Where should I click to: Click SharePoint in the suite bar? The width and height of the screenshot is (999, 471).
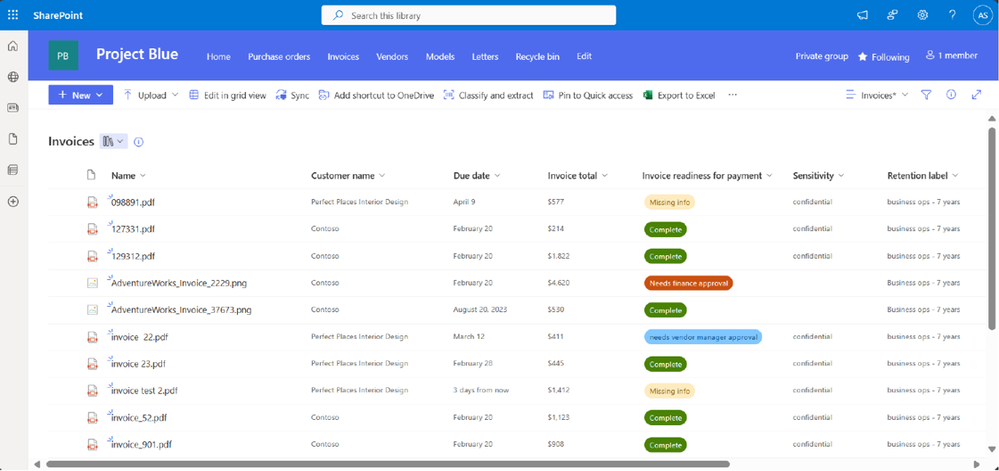(x=58, y=15)
